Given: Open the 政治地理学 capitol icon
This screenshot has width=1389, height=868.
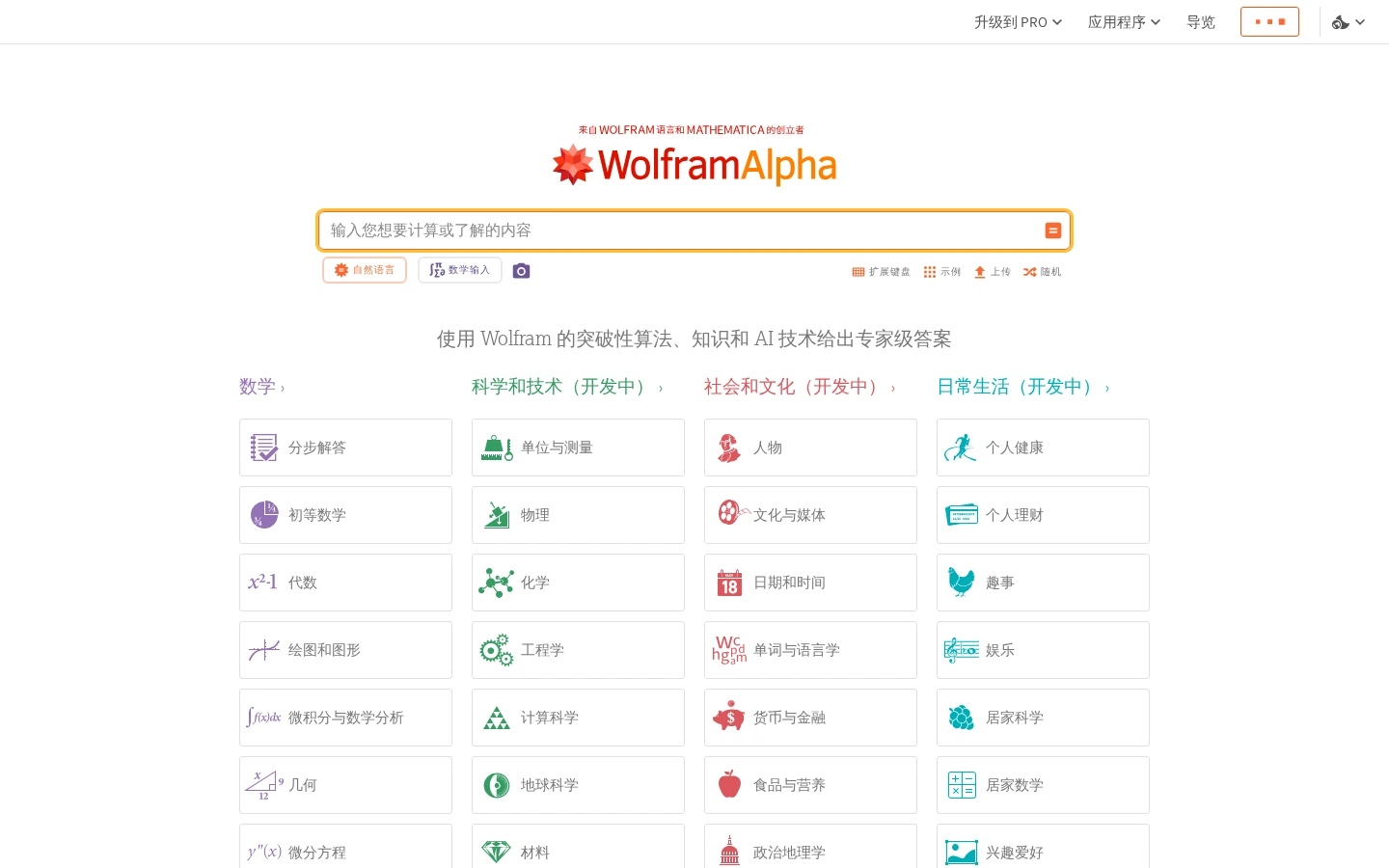Looking at the screenshot, I should 729,851.
